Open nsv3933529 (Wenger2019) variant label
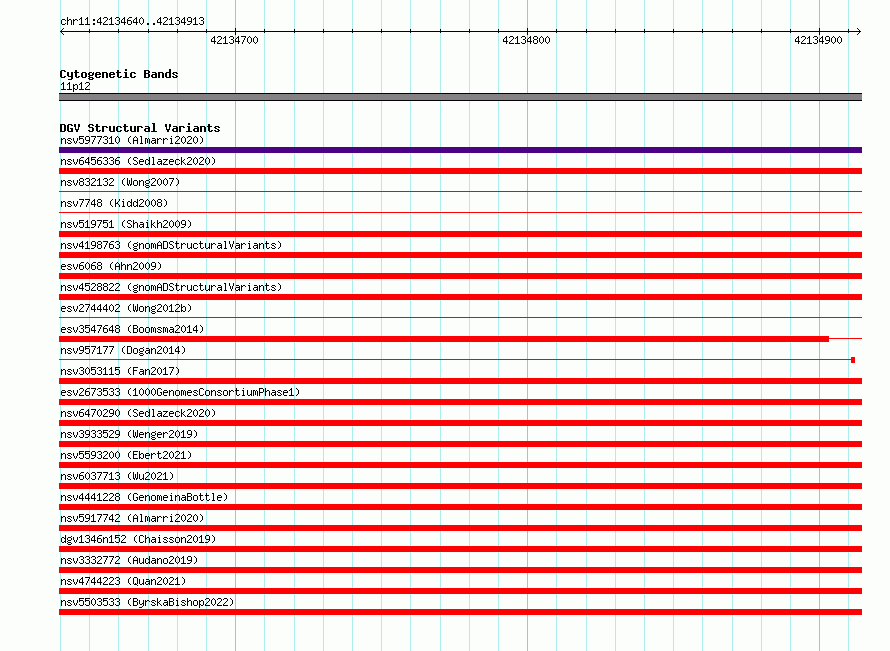 (x=129, y=434)
